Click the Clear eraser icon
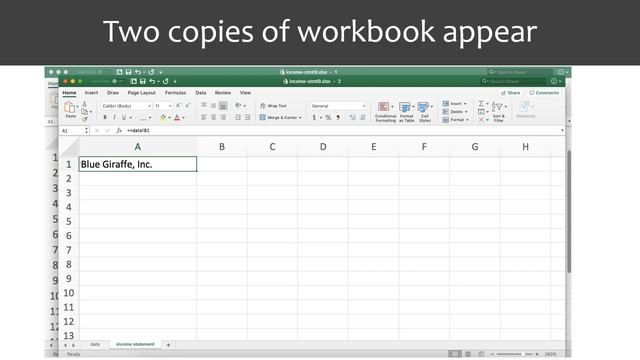This screenshot has height=360, width=640. tap(481, 120)
